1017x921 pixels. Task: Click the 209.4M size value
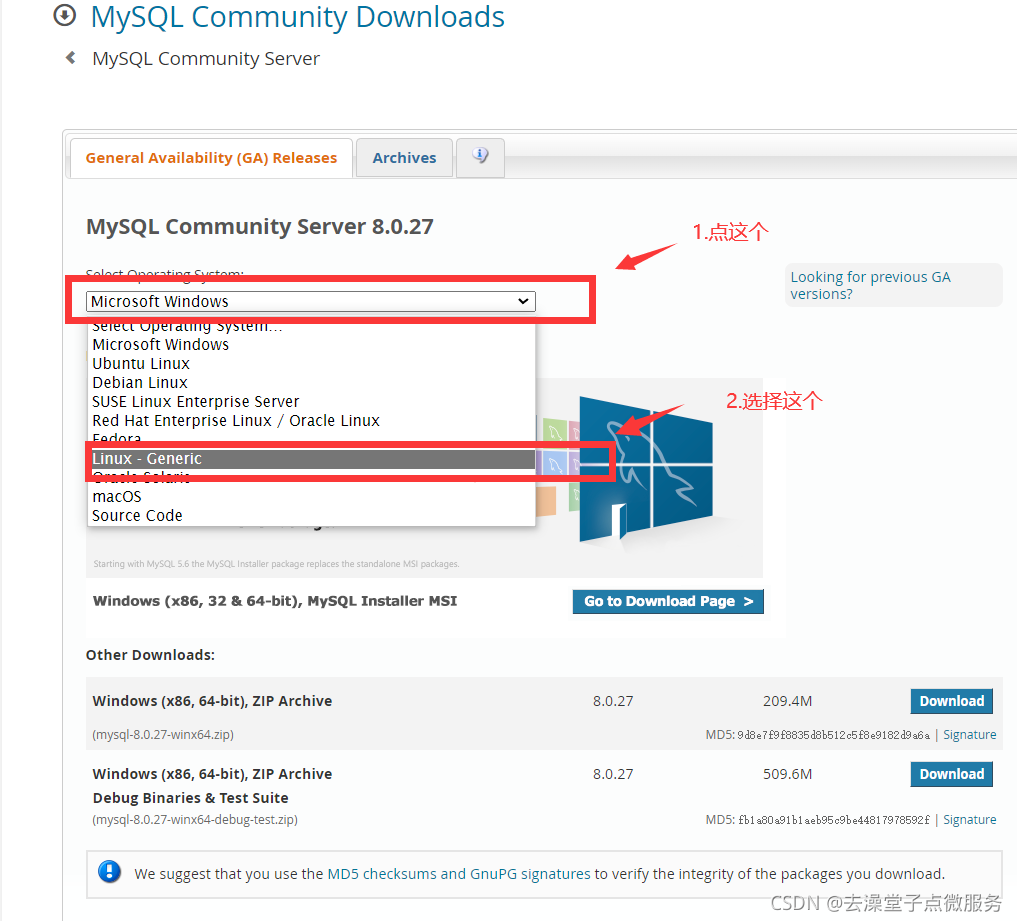coord(787,700)
